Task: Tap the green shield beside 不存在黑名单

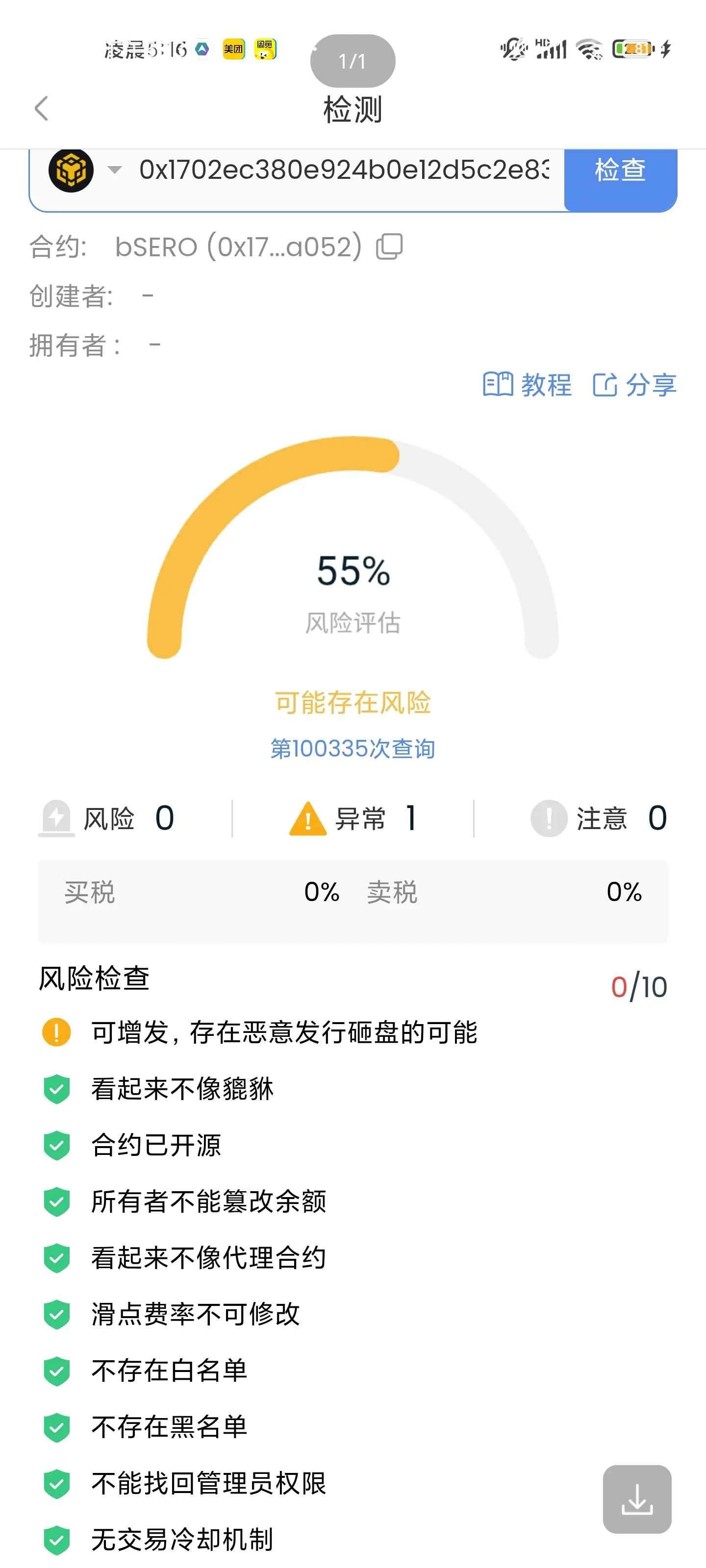Action: 57,1427
